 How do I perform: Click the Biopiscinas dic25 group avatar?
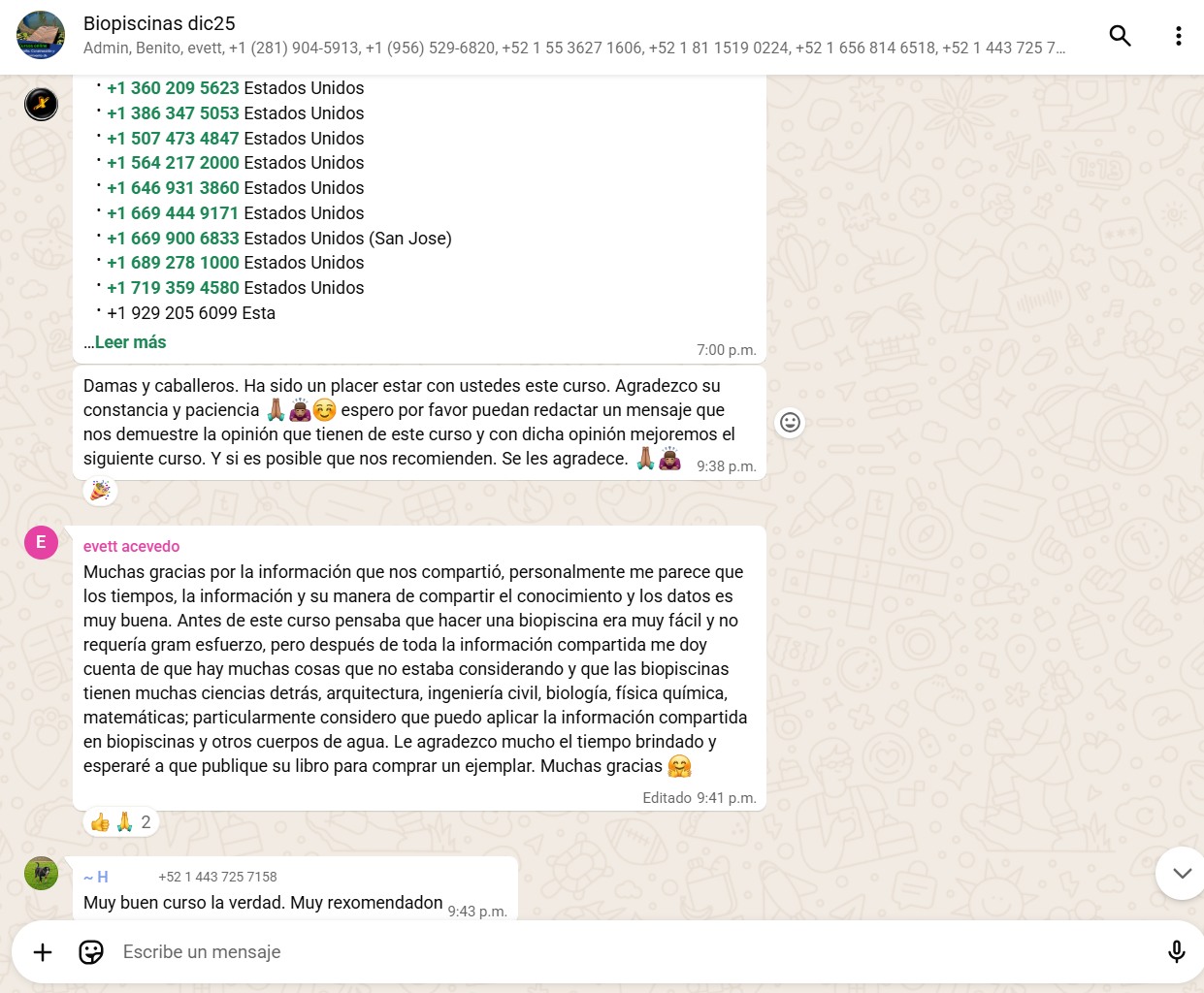click(41, 36)
